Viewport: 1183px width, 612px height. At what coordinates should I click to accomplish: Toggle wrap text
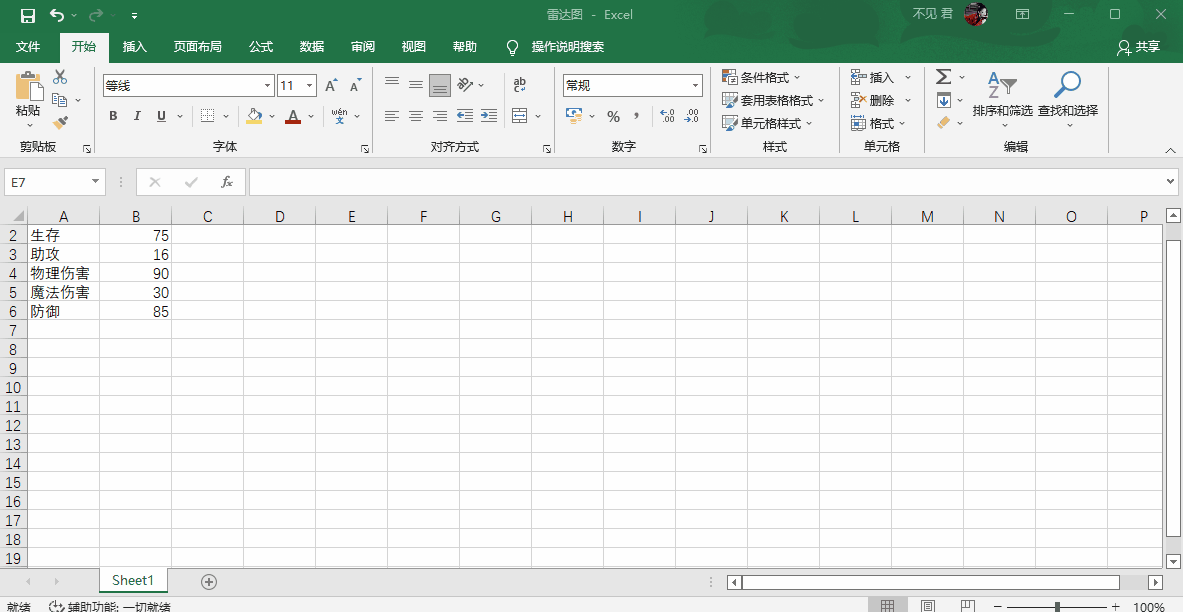[520, 85]
